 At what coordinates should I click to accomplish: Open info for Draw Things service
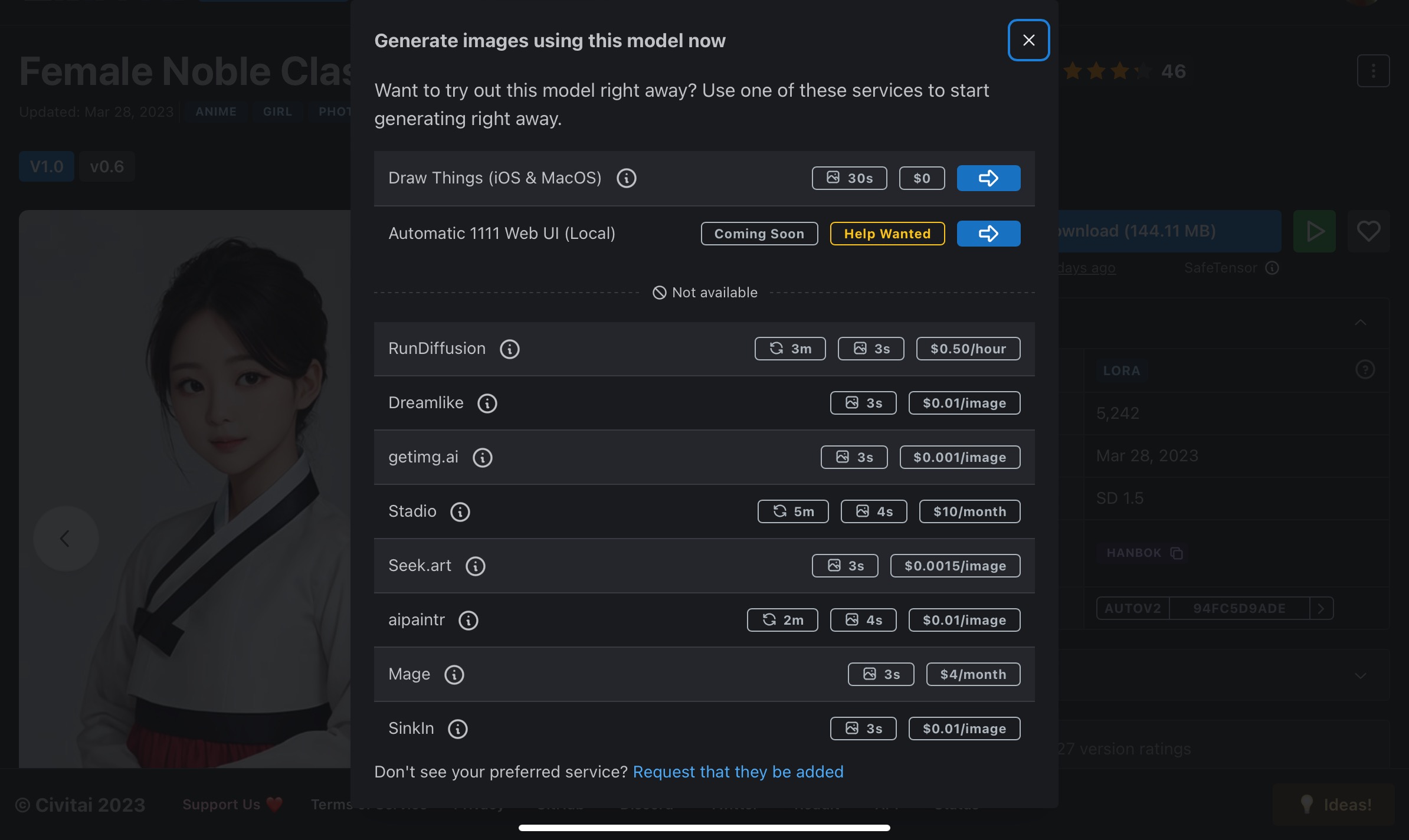tap(626, 178)
